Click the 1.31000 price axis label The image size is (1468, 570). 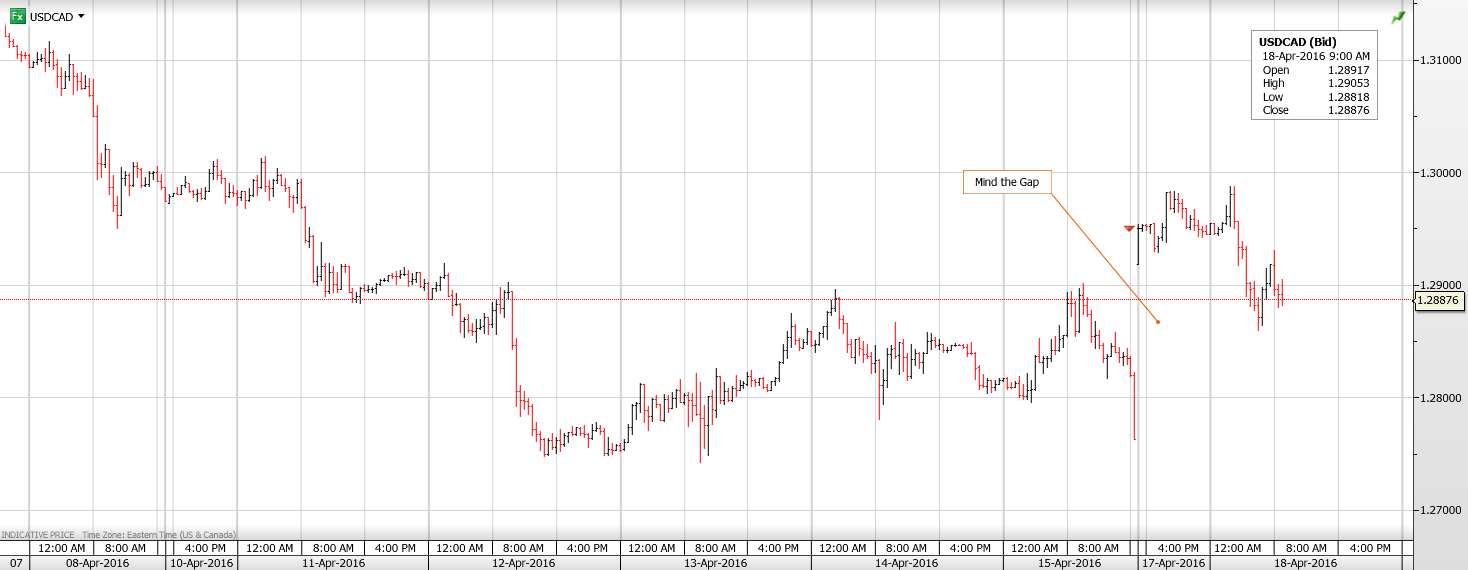tap(1440, 60)
